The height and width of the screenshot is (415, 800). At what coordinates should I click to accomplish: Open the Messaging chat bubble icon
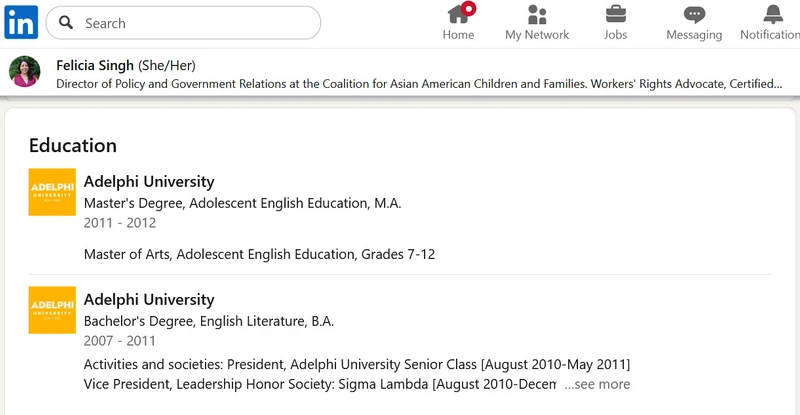694,15
